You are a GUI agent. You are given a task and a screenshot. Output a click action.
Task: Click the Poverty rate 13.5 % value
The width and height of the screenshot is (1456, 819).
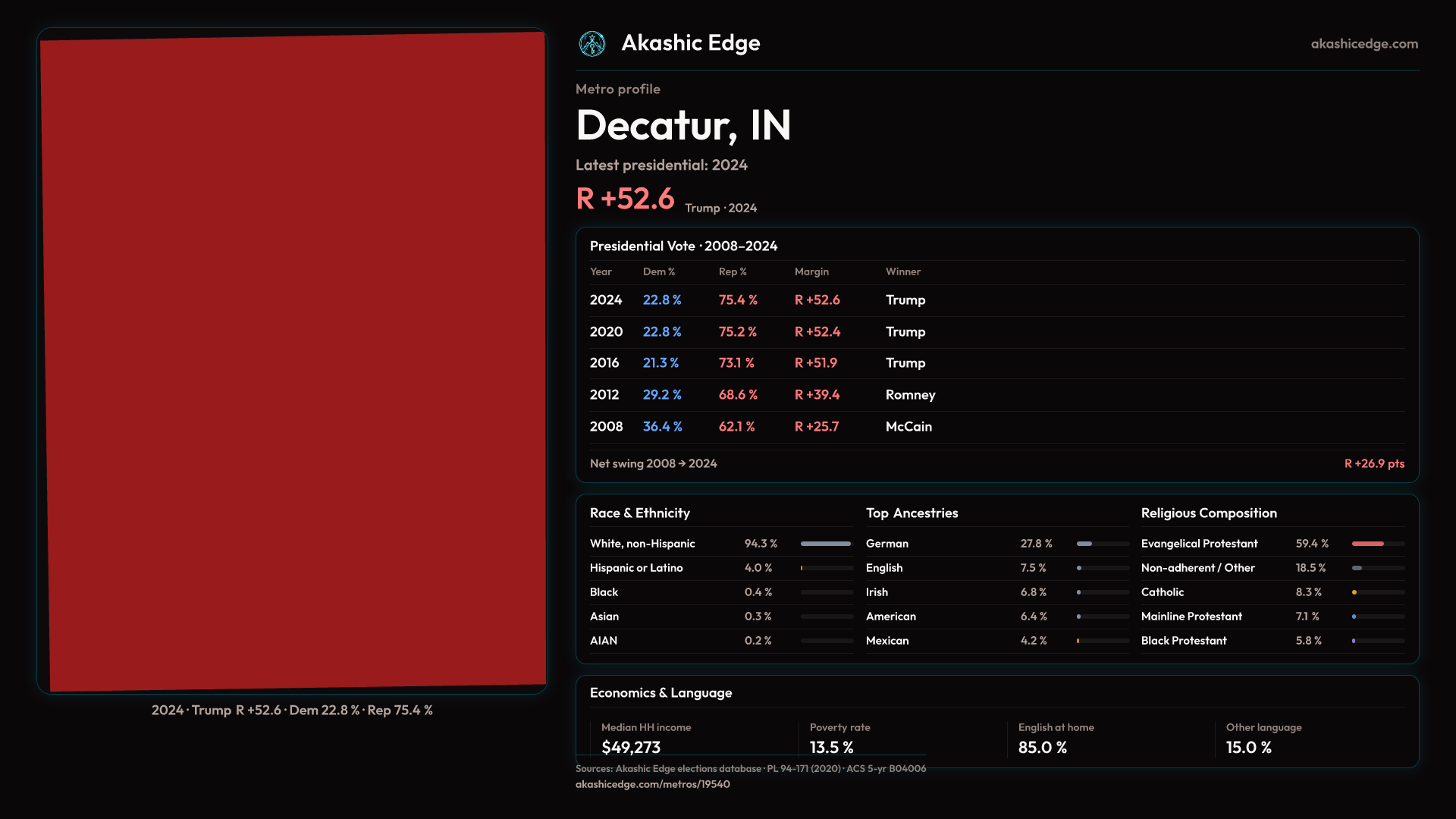pyautogui.click(x=831, y=747)
